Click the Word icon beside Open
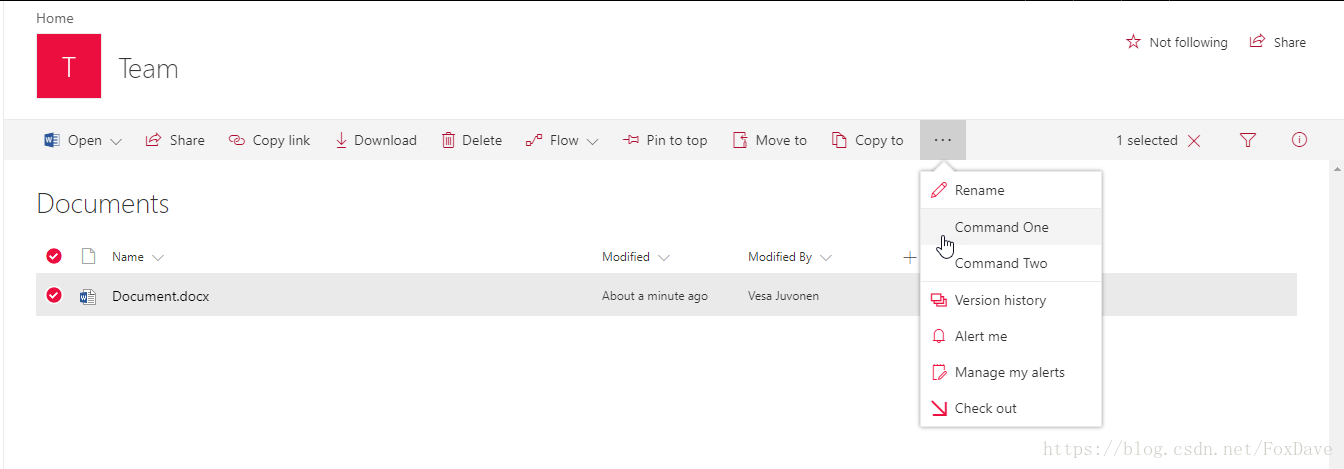Image resolution: width=1344 pixels, height=469 pixels. coord(52,140)
